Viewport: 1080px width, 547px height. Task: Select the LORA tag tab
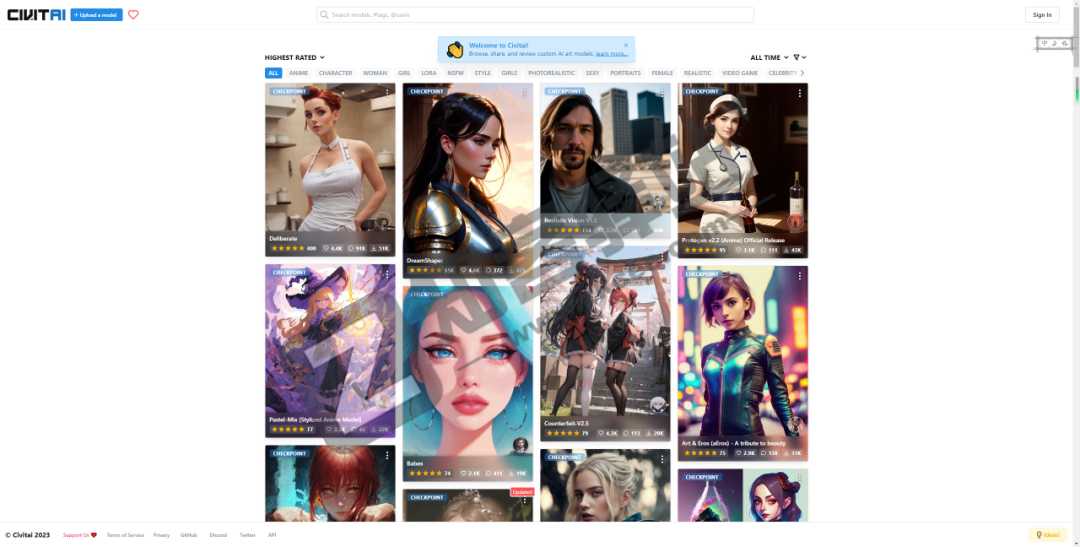pos(429,73)
